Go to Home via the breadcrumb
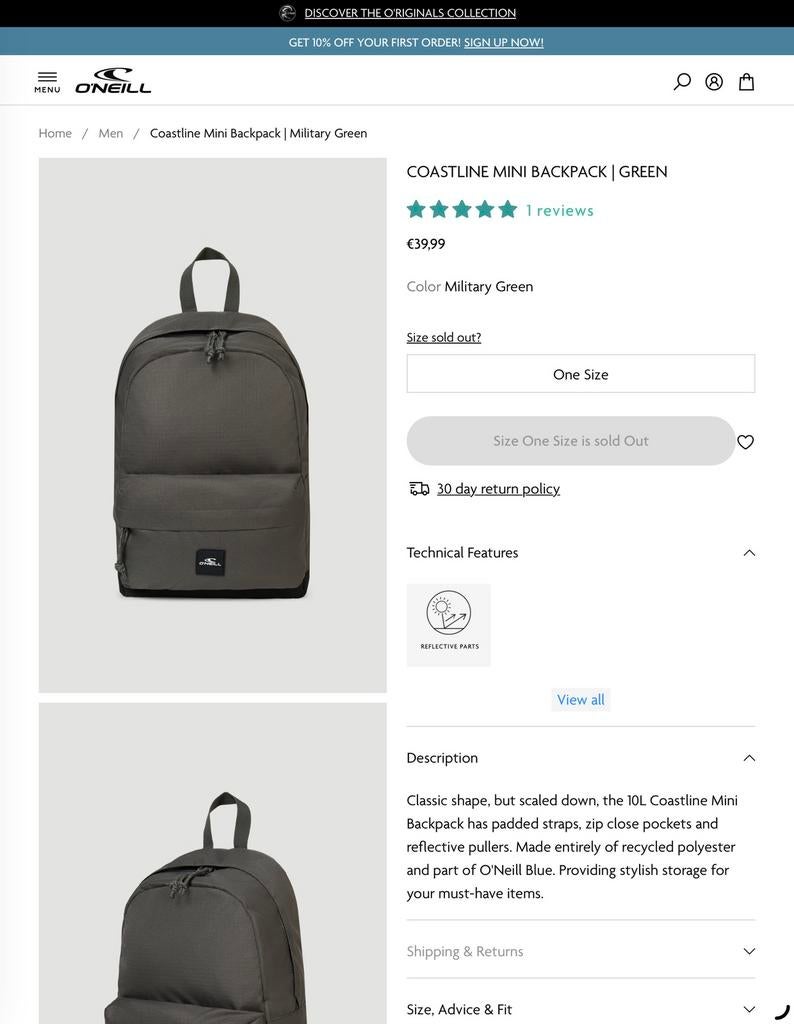 pyautogui.click(x=54, y=132)
